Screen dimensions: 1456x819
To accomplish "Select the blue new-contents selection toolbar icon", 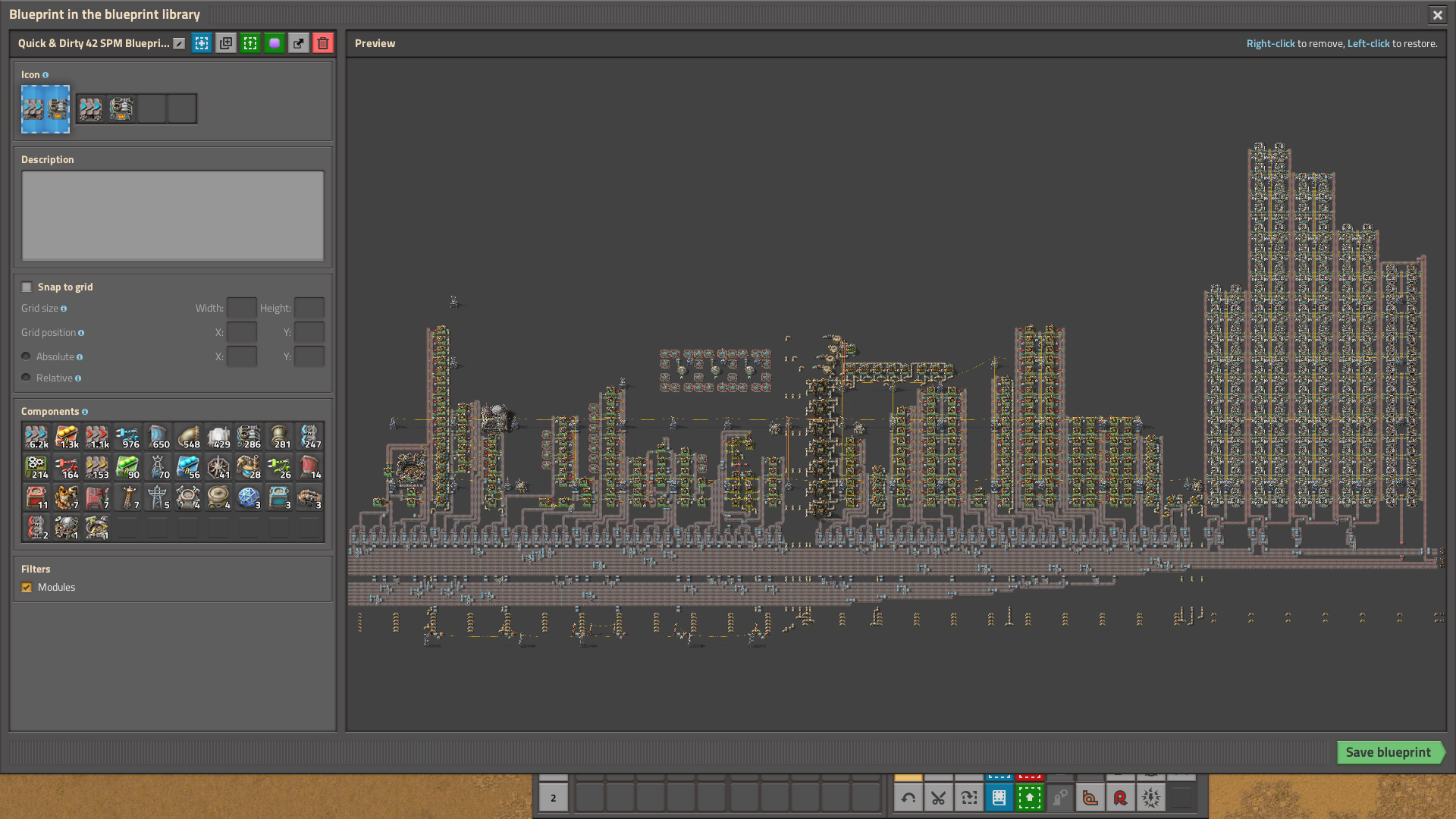I will [x=201, y=43].
